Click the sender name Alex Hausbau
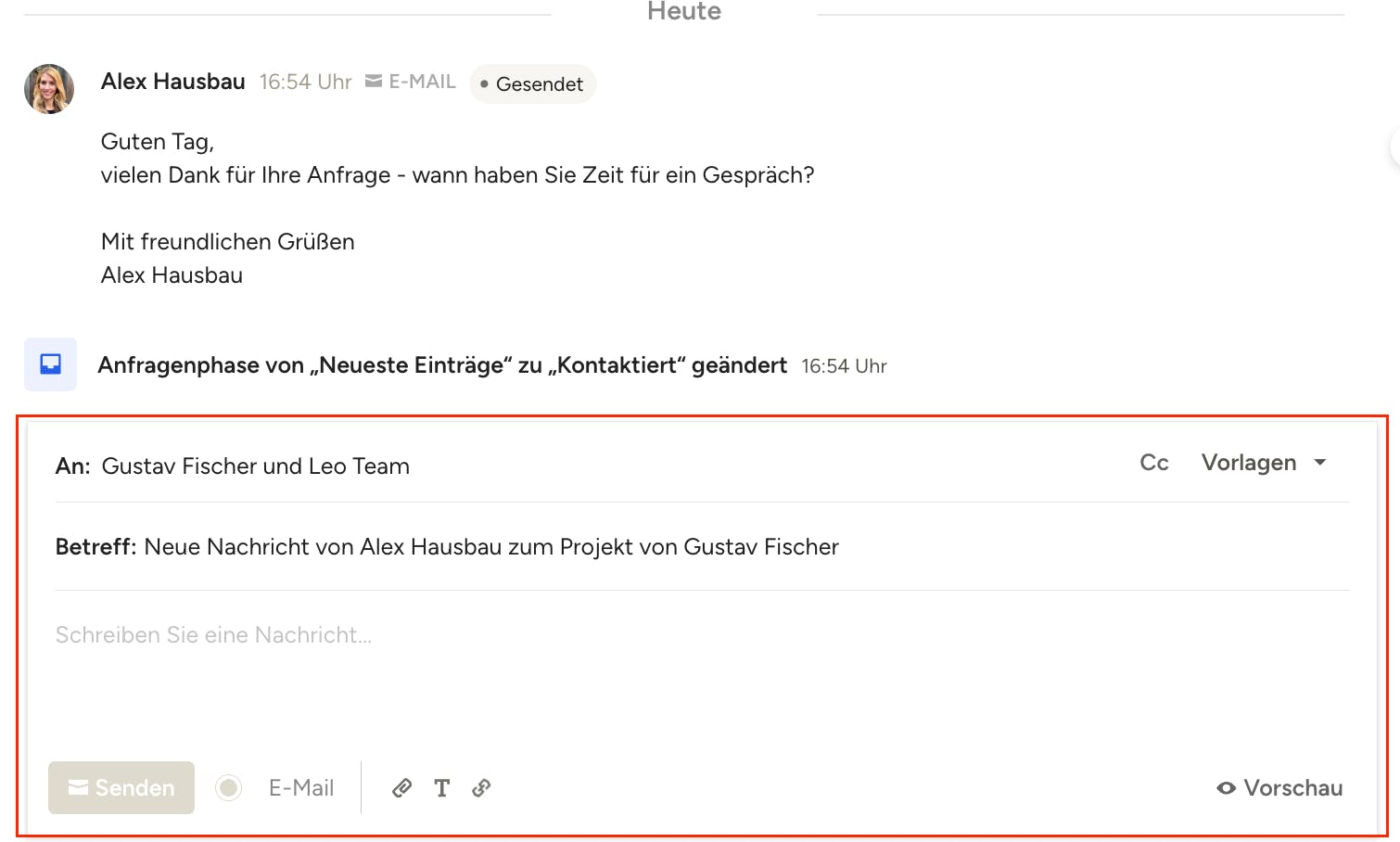The width and height of the screenshot is (1400, 842). point(173,82)
